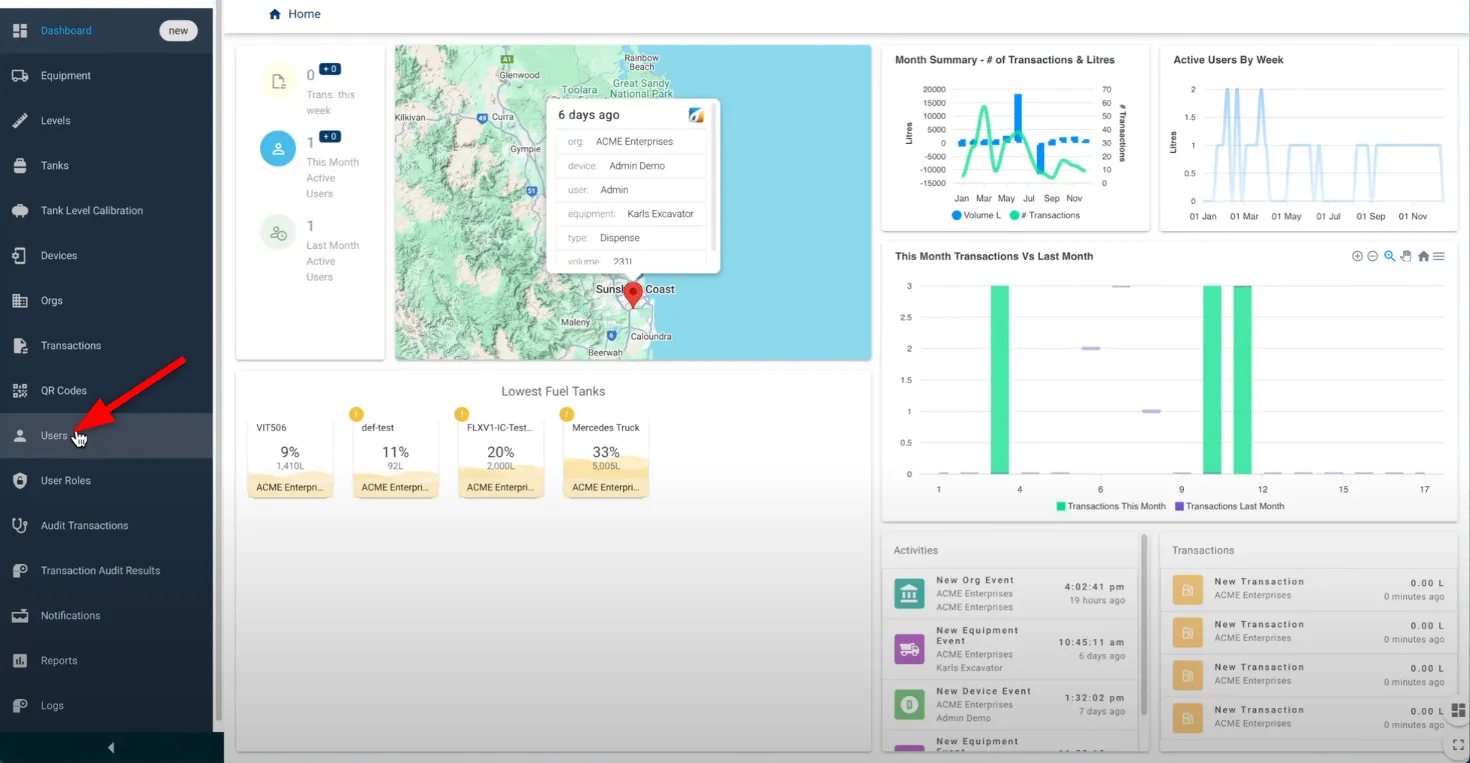This screenshot has height=763, width=1470.
Task: Open the Users menu item
Action: tap(106, 436)
